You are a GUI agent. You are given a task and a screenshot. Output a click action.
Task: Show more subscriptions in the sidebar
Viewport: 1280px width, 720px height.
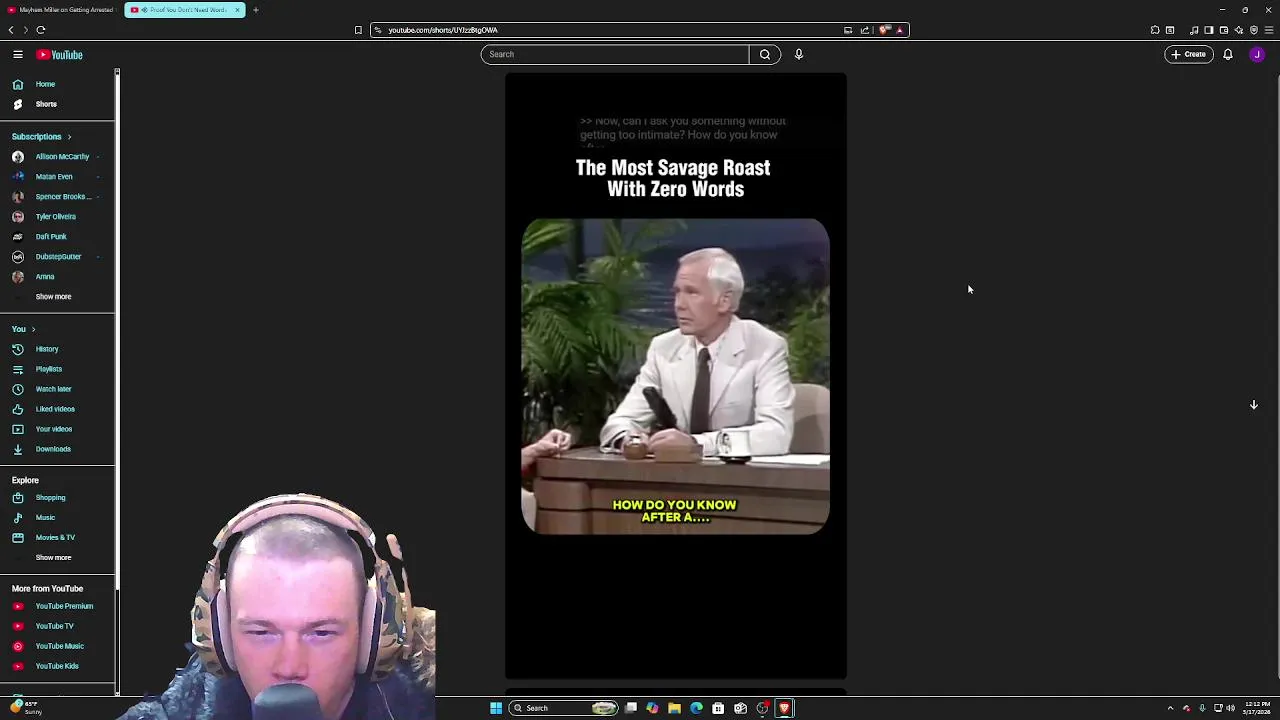tap(57, 297)
